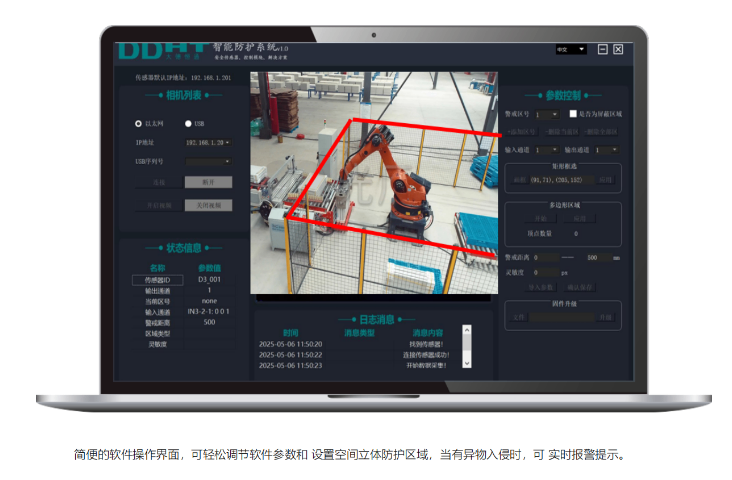Check the 是否为屏蔽区域 checkbox
This screenshot has height=480, width=732.
tap(575, 114)
